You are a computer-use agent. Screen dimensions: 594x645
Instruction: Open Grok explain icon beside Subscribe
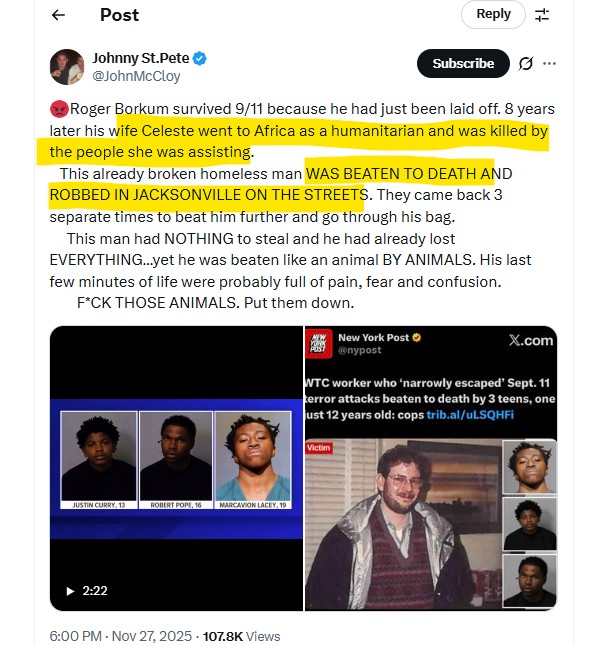point(526,63)
